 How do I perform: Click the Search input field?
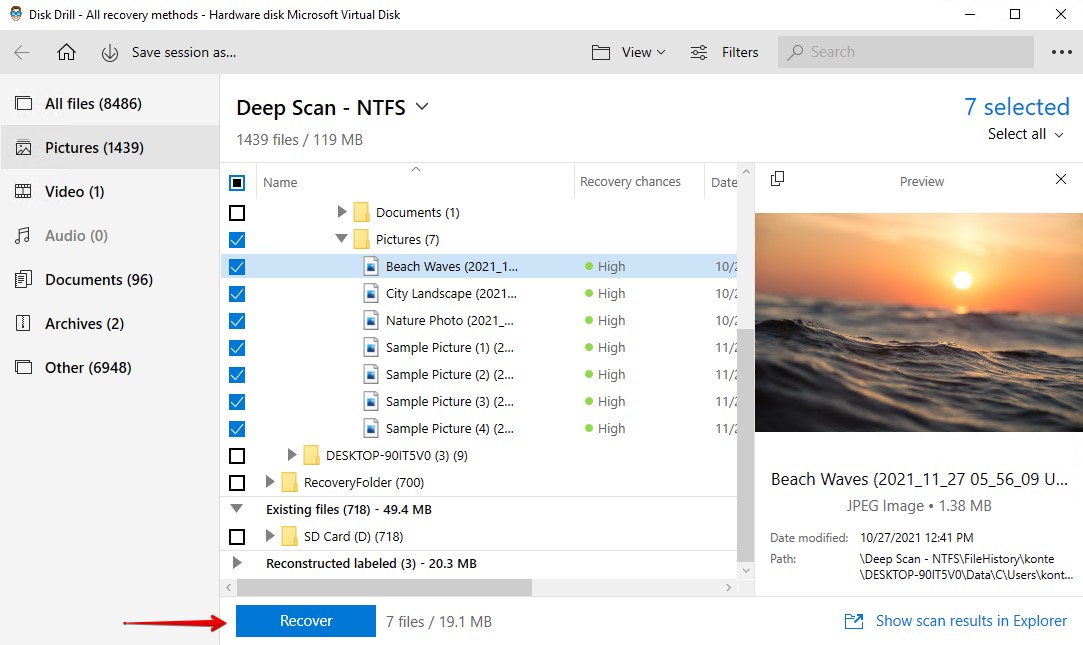point(905,52)
